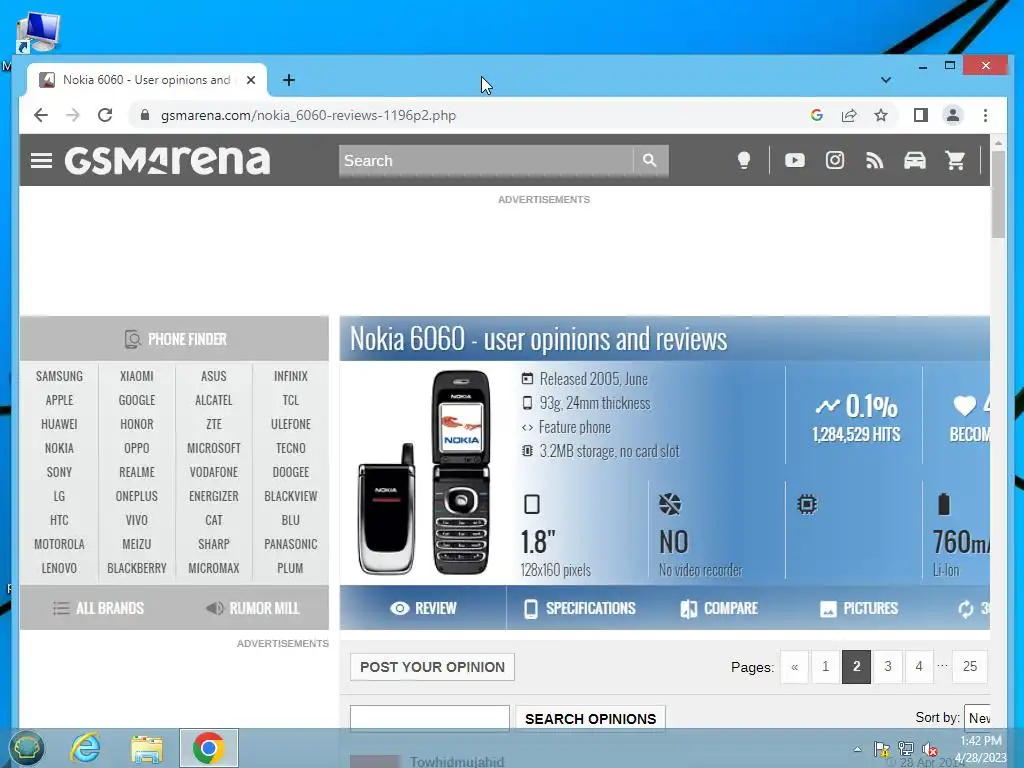Open the Specifications tab
Screen dimensions: 1024x768
pos(580,608)
